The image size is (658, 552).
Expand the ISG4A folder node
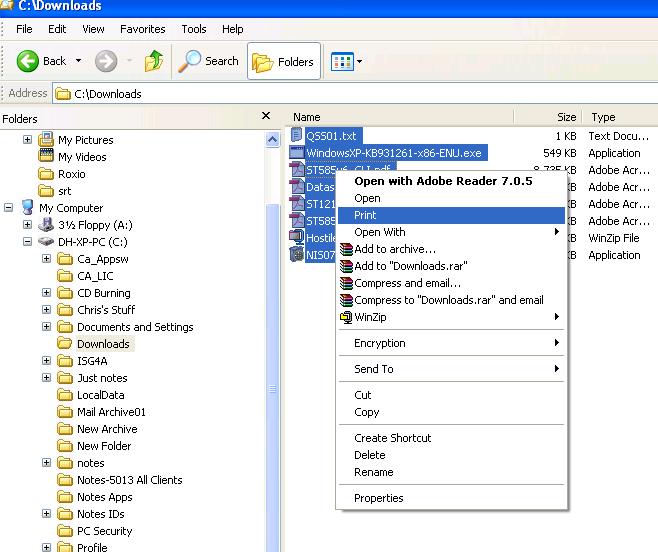[46, 361]
